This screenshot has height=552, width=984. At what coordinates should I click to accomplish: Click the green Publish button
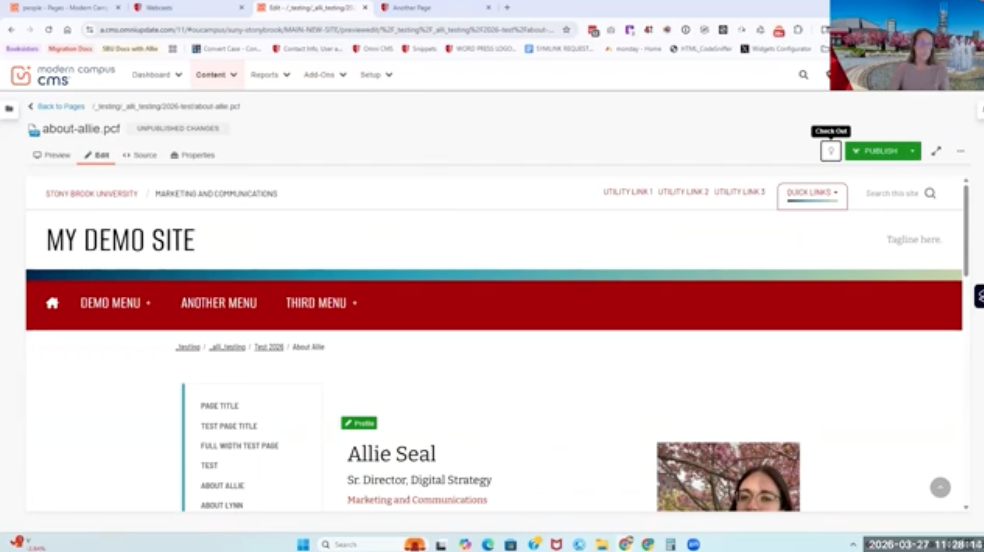tap(875, 151)
